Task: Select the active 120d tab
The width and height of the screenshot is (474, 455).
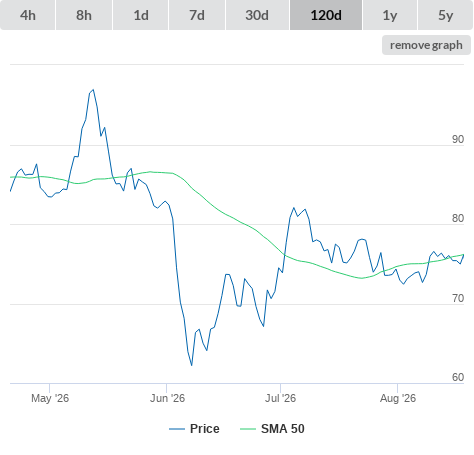Action: point(326,15)
